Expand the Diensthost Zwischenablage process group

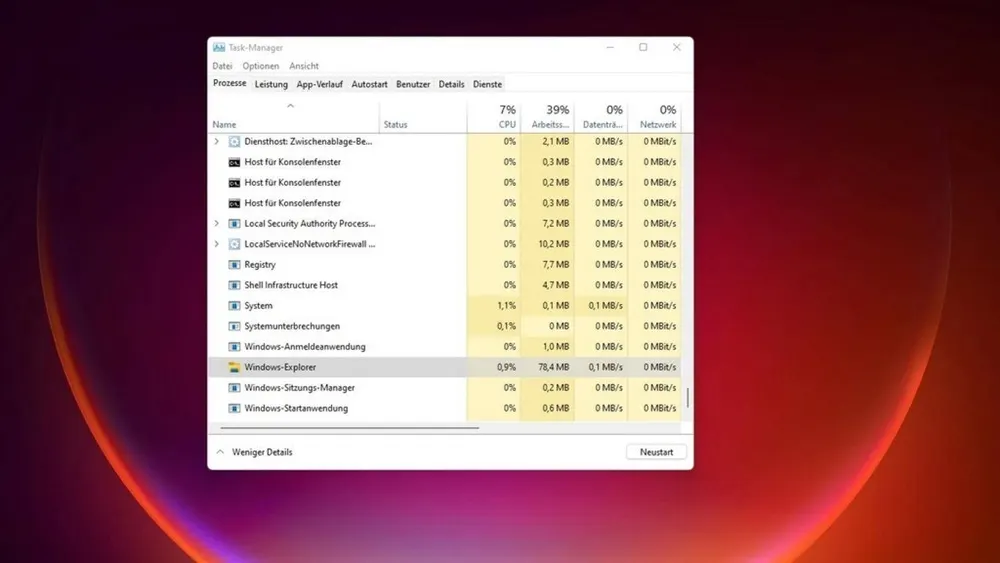tap(217, 142)
